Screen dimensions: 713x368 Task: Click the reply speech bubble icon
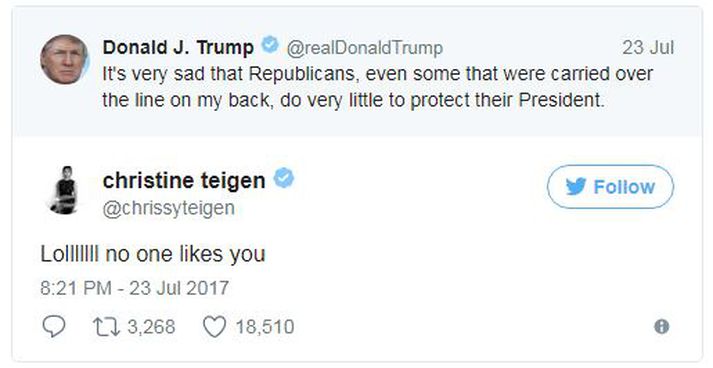point(54,327)
